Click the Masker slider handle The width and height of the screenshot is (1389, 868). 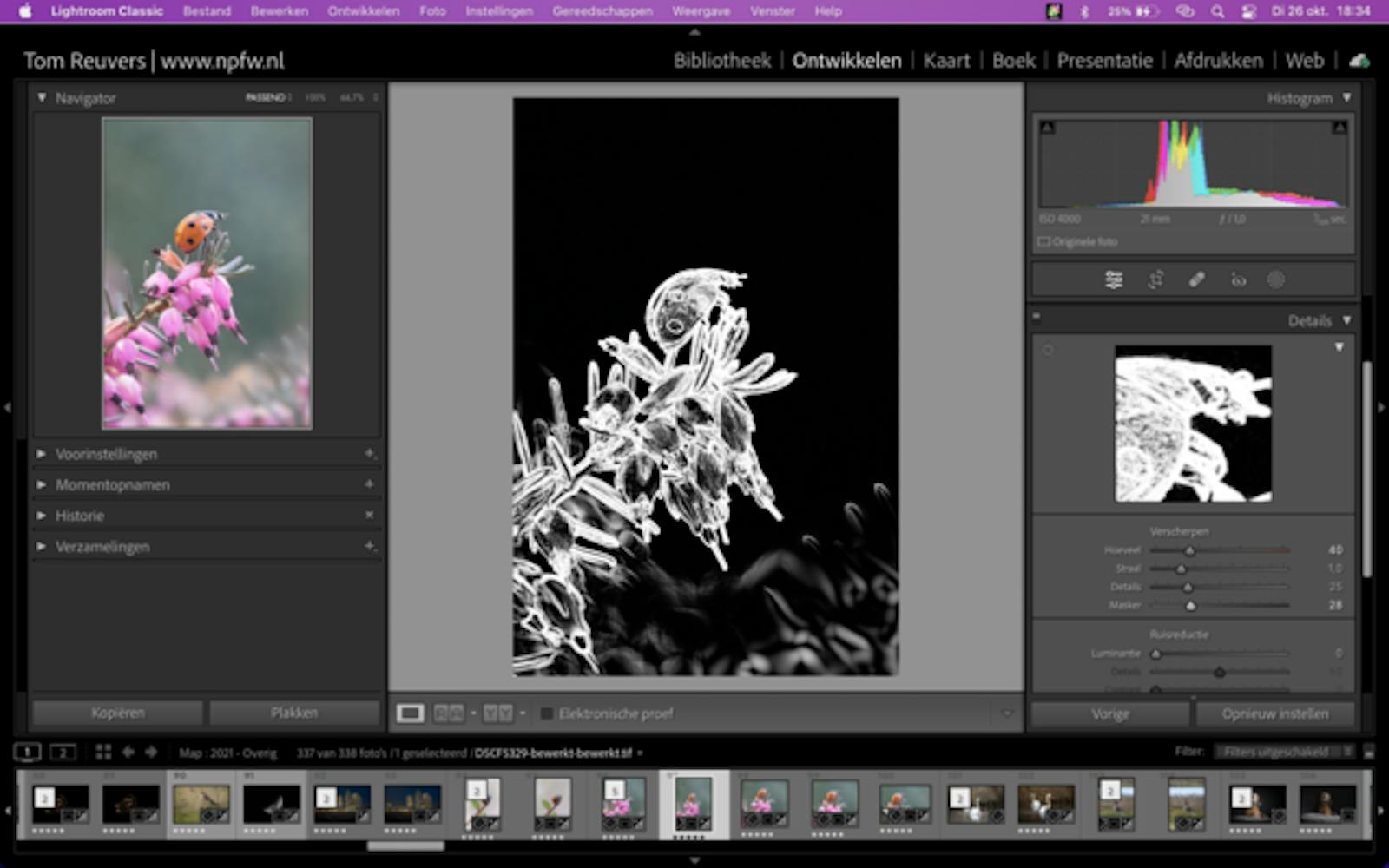1190,605
